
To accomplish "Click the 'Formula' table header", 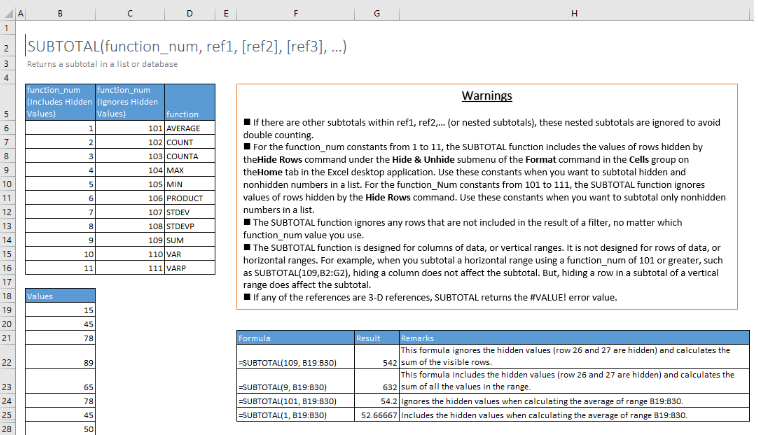I will pos(295,338).
